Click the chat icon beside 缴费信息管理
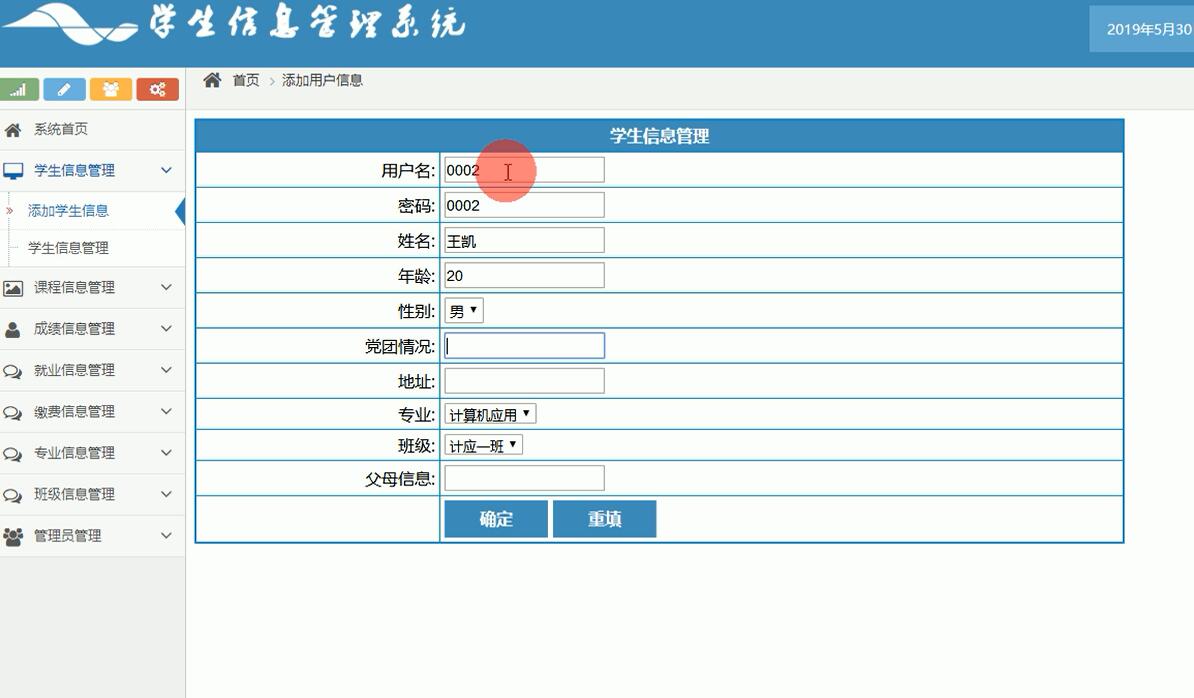The height and width of the screenshot is (698, 1194). (x=13, y=413)
